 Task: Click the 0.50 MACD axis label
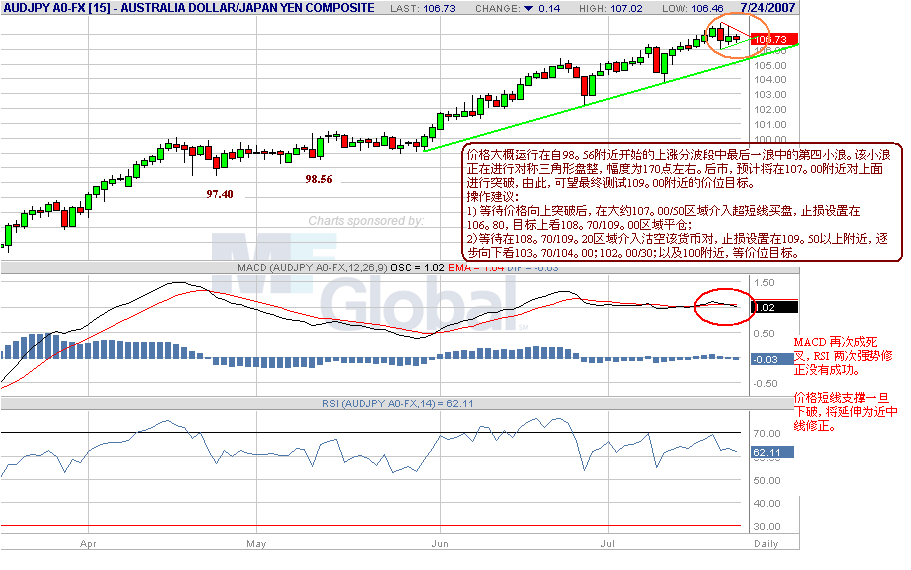click(x=764, y=334)
